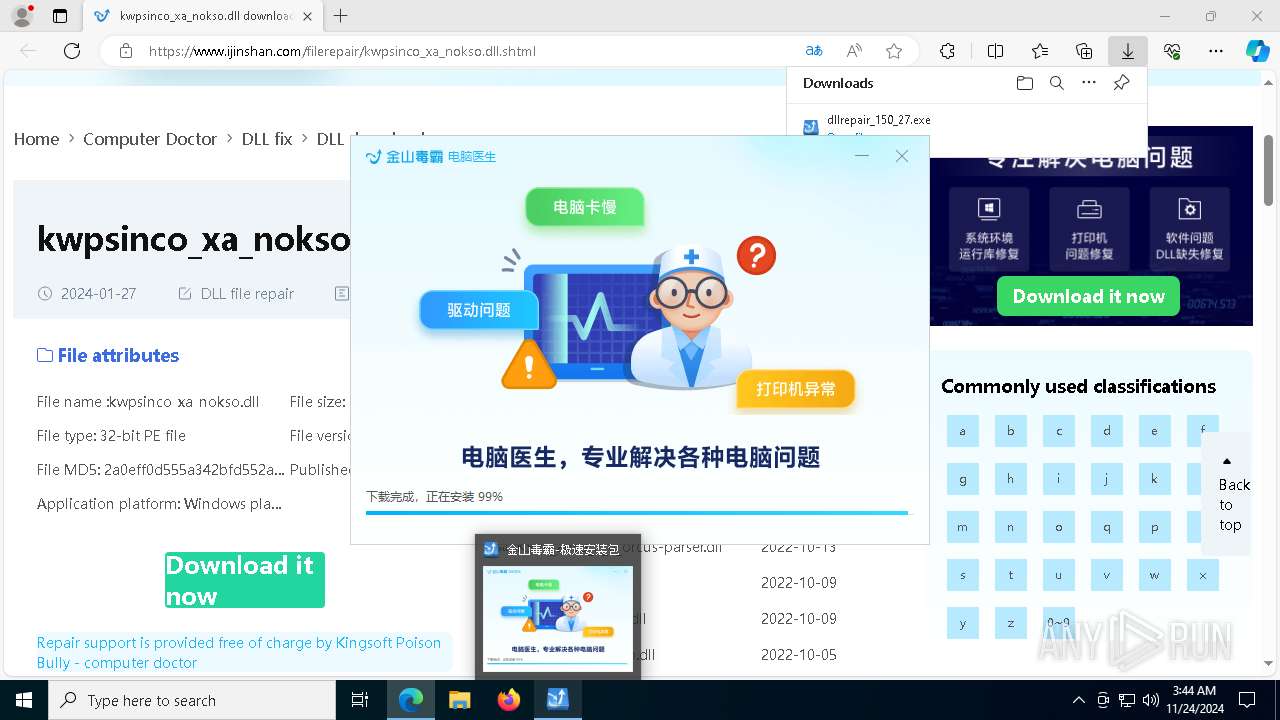Open Kingsoft Poison Bully repair support link
The height and width of the screenshot is (720, 1280).
click(239, 652)
